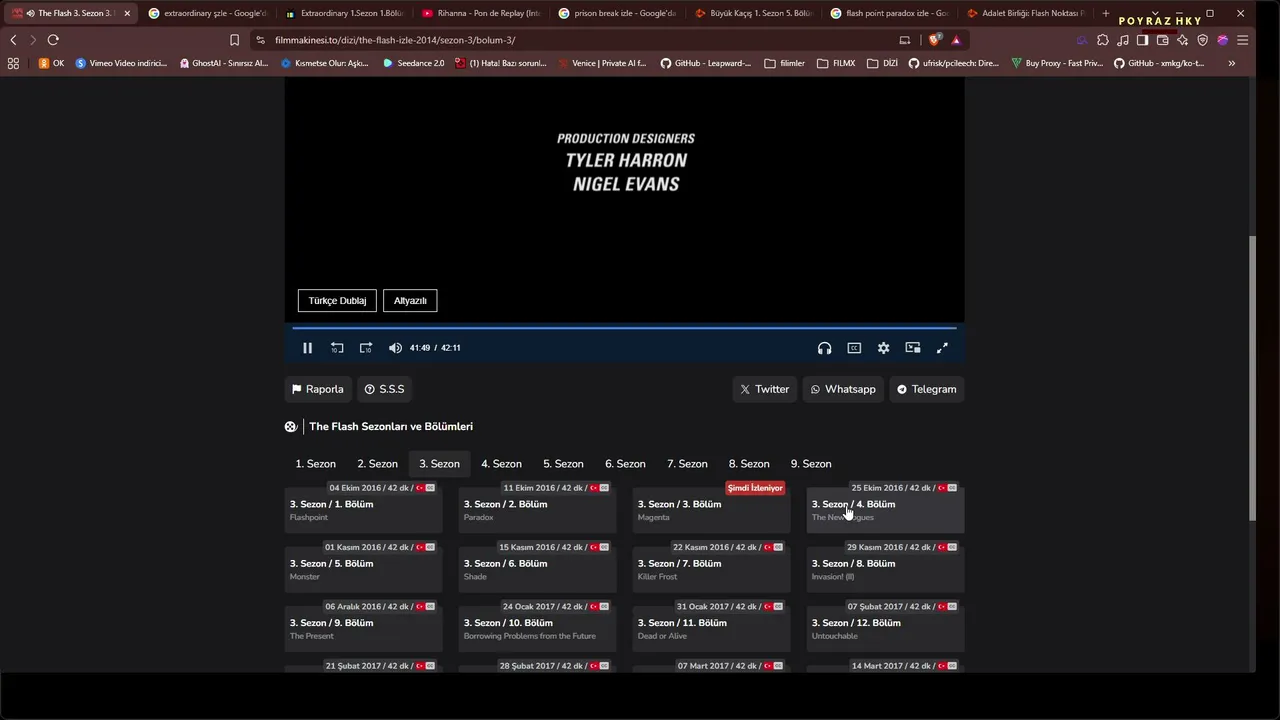Open episode 12 Untouchable

(886, 628)
